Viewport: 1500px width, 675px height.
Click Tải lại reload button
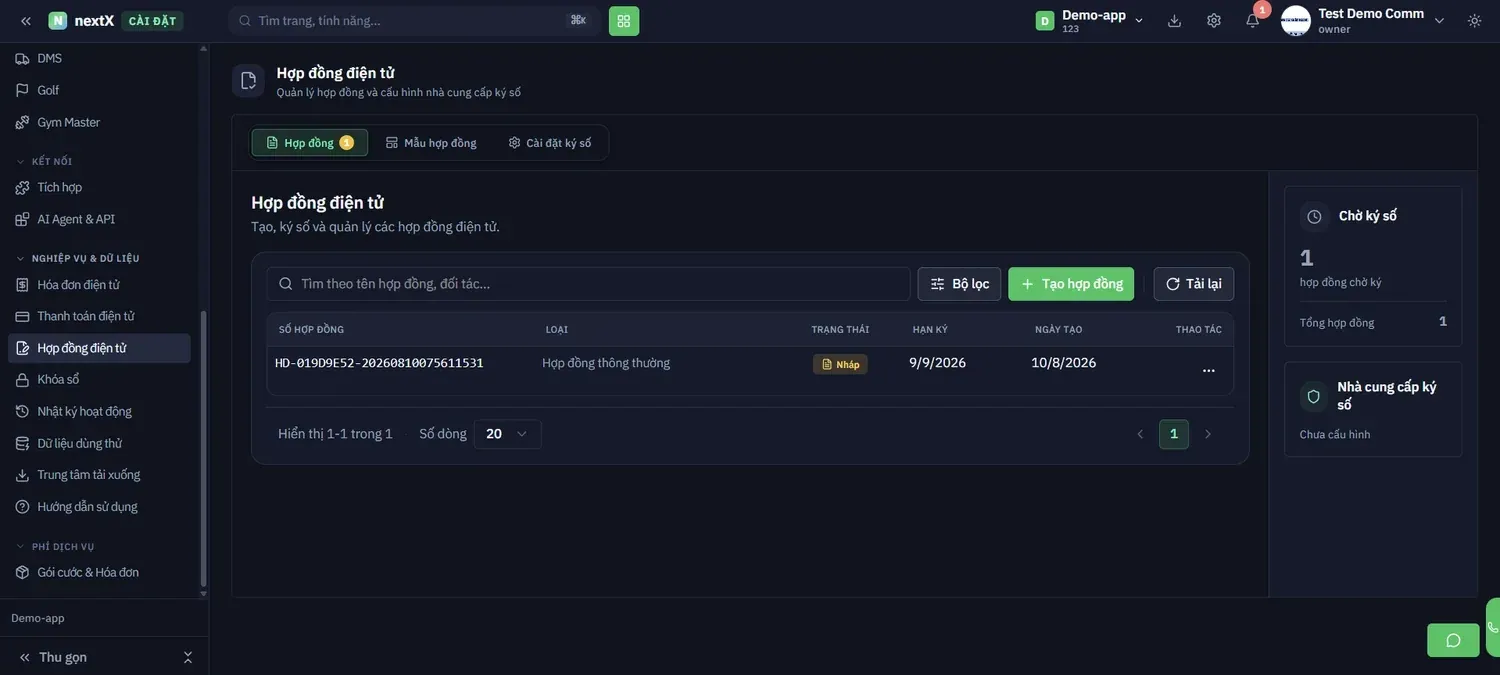[x=1194, y=284]
